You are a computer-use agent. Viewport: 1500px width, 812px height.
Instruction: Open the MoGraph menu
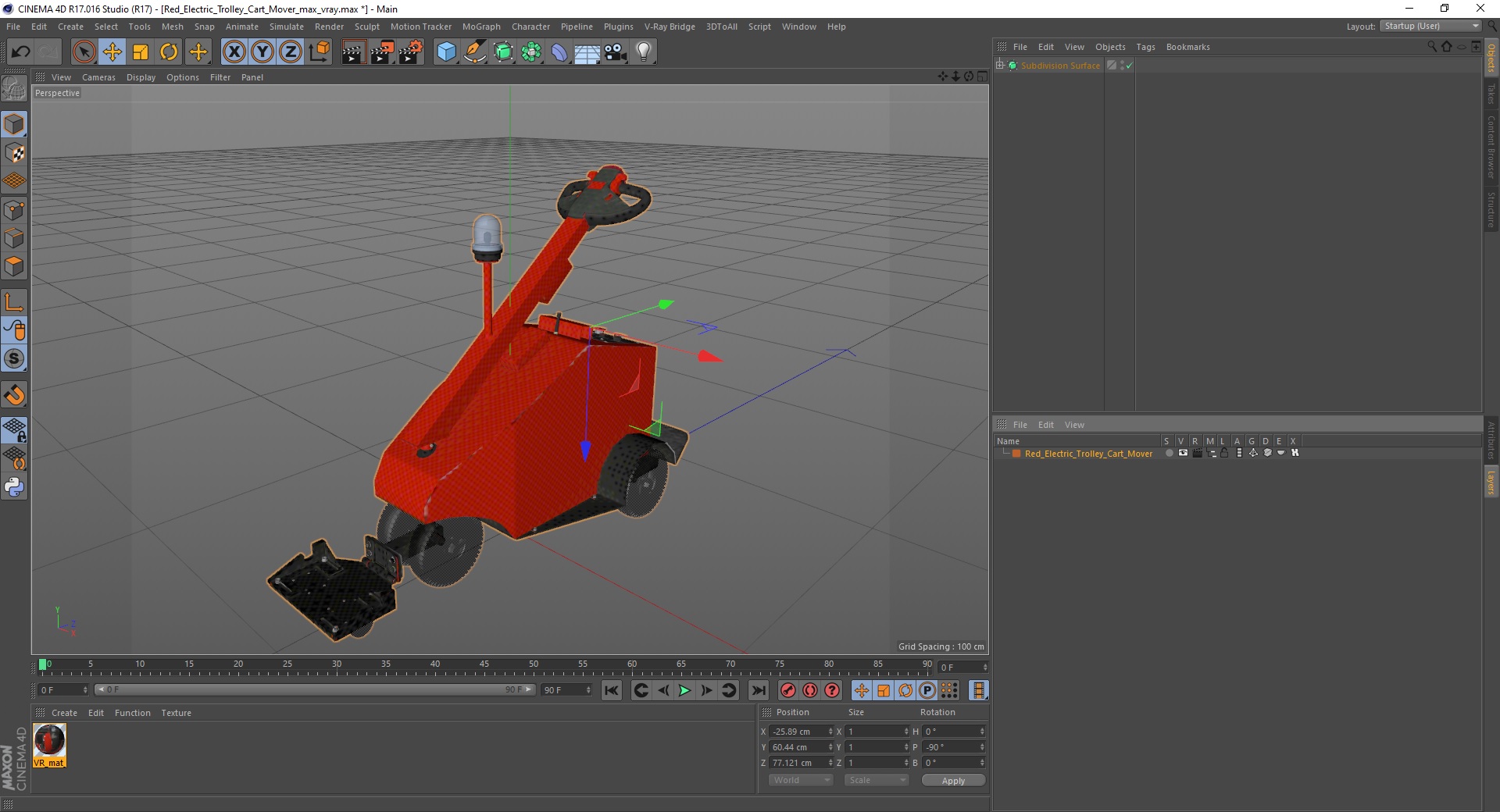481,27
